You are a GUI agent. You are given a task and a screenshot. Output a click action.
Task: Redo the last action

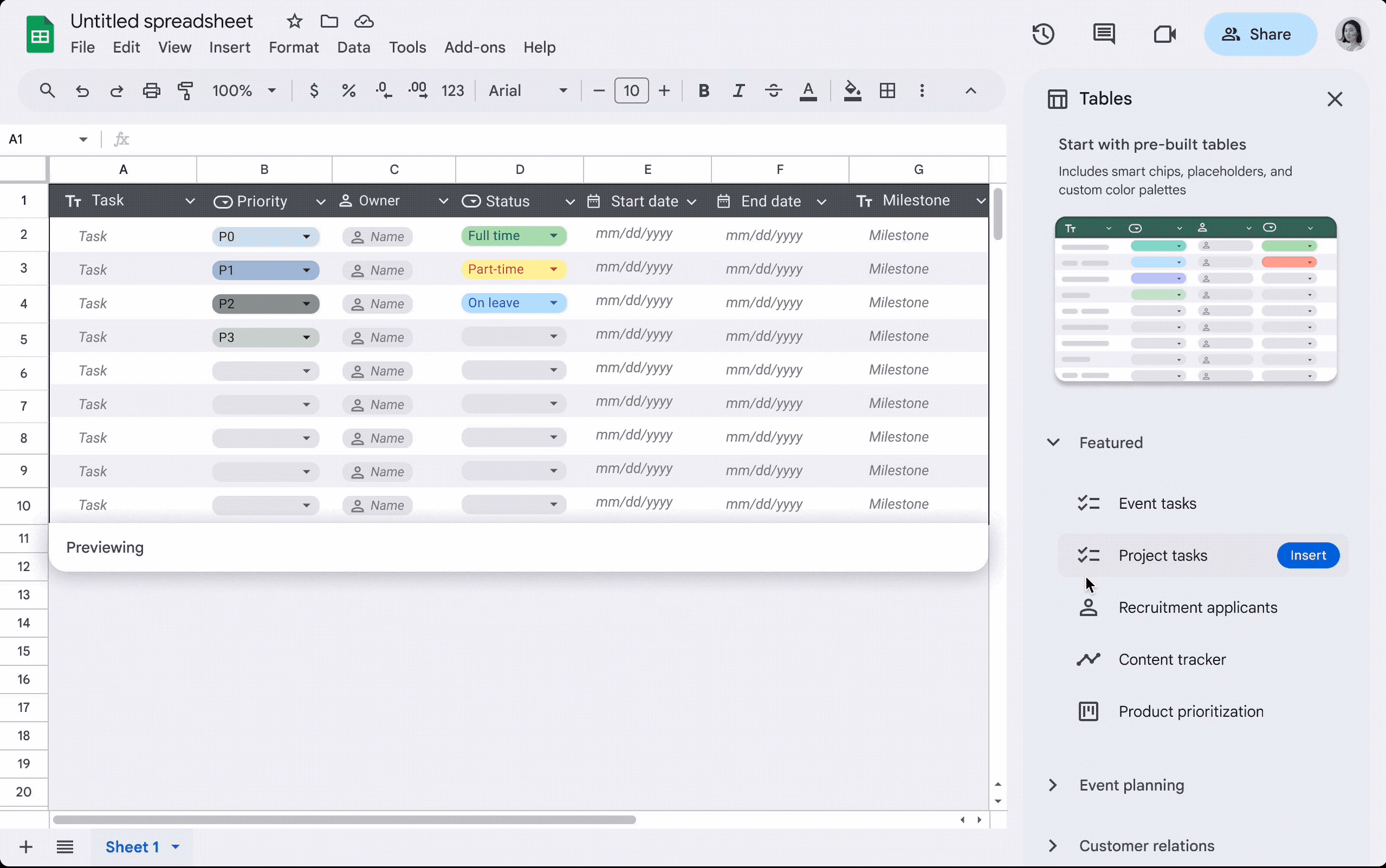click(x=116, y=90)
